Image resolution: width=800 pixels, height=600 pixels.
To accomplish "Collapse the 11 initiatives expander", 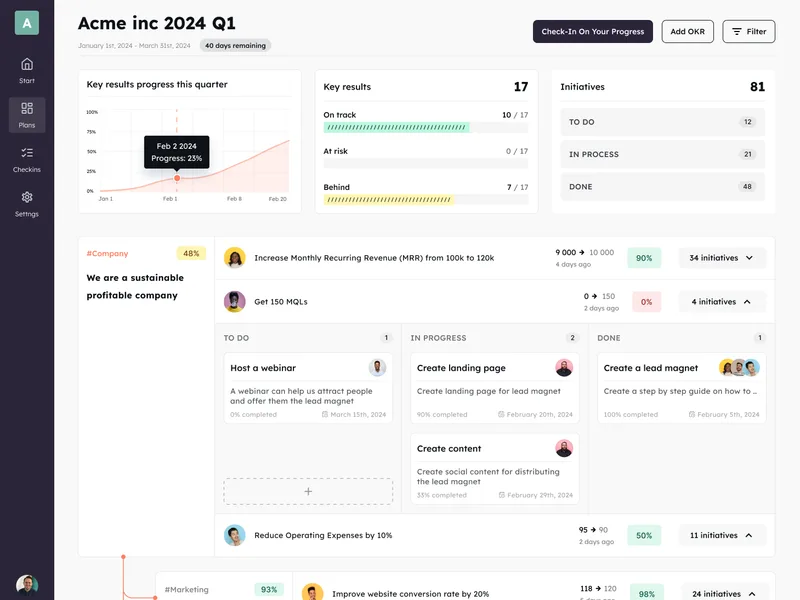I will point(721,535).
